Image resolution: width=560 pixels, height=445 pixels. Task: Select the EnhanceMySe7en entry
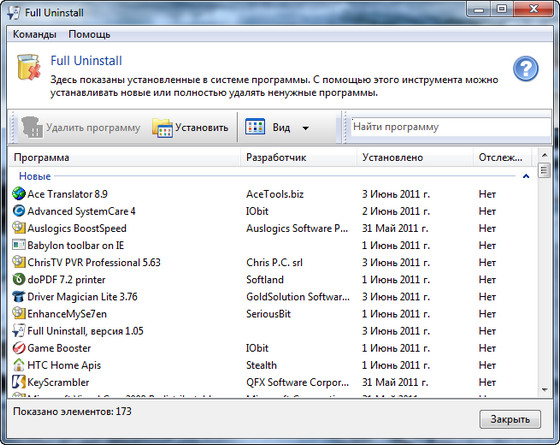click(67, 314)
